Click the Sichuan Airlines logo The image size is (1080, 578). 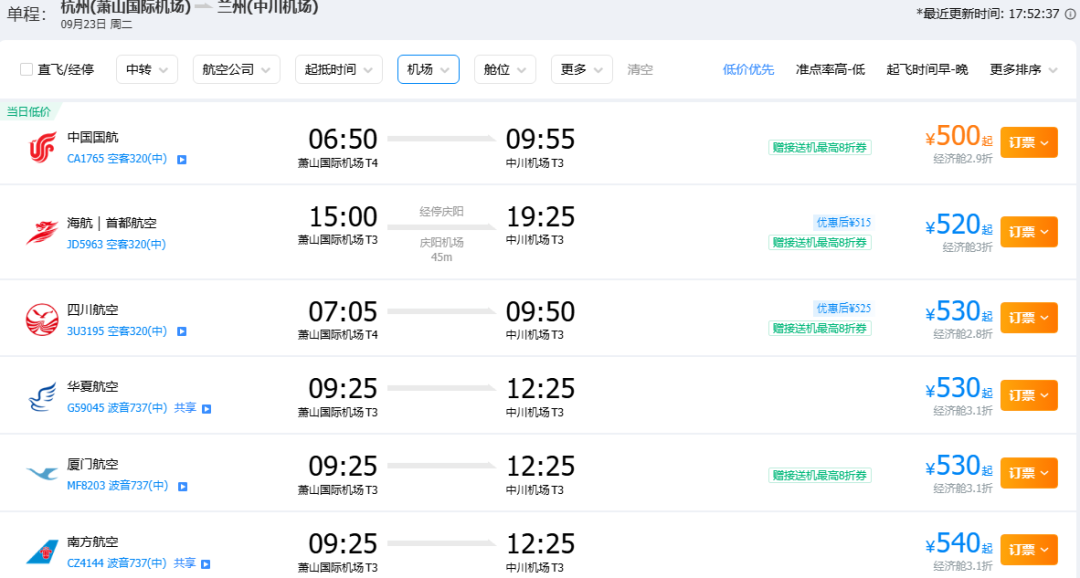[x=42, y=320]
